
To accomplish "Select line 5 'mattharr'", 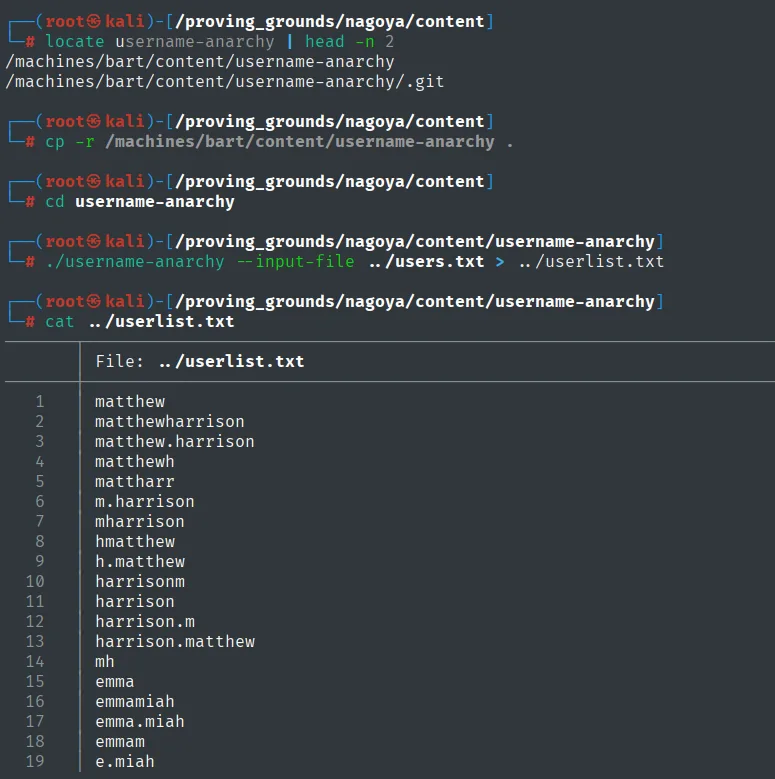I will 135,481.
